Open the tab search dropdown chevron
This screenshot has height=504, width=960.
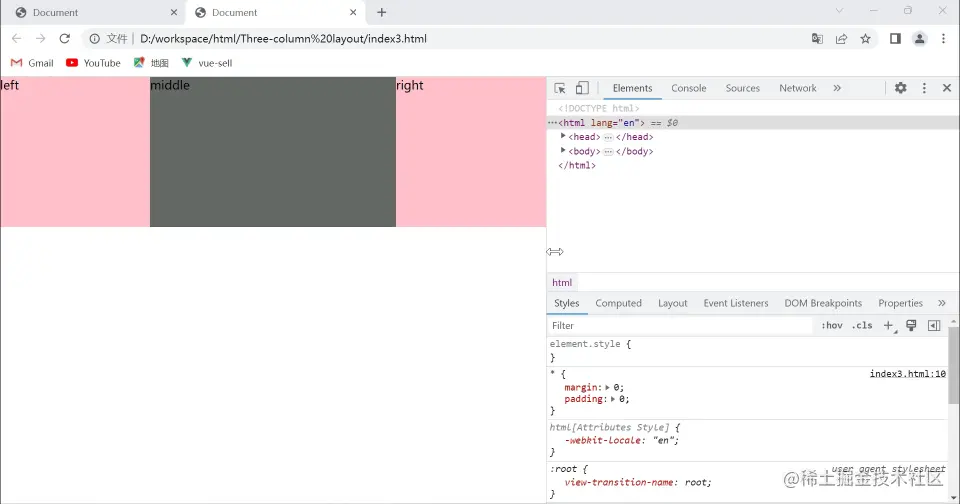point(839,10)
